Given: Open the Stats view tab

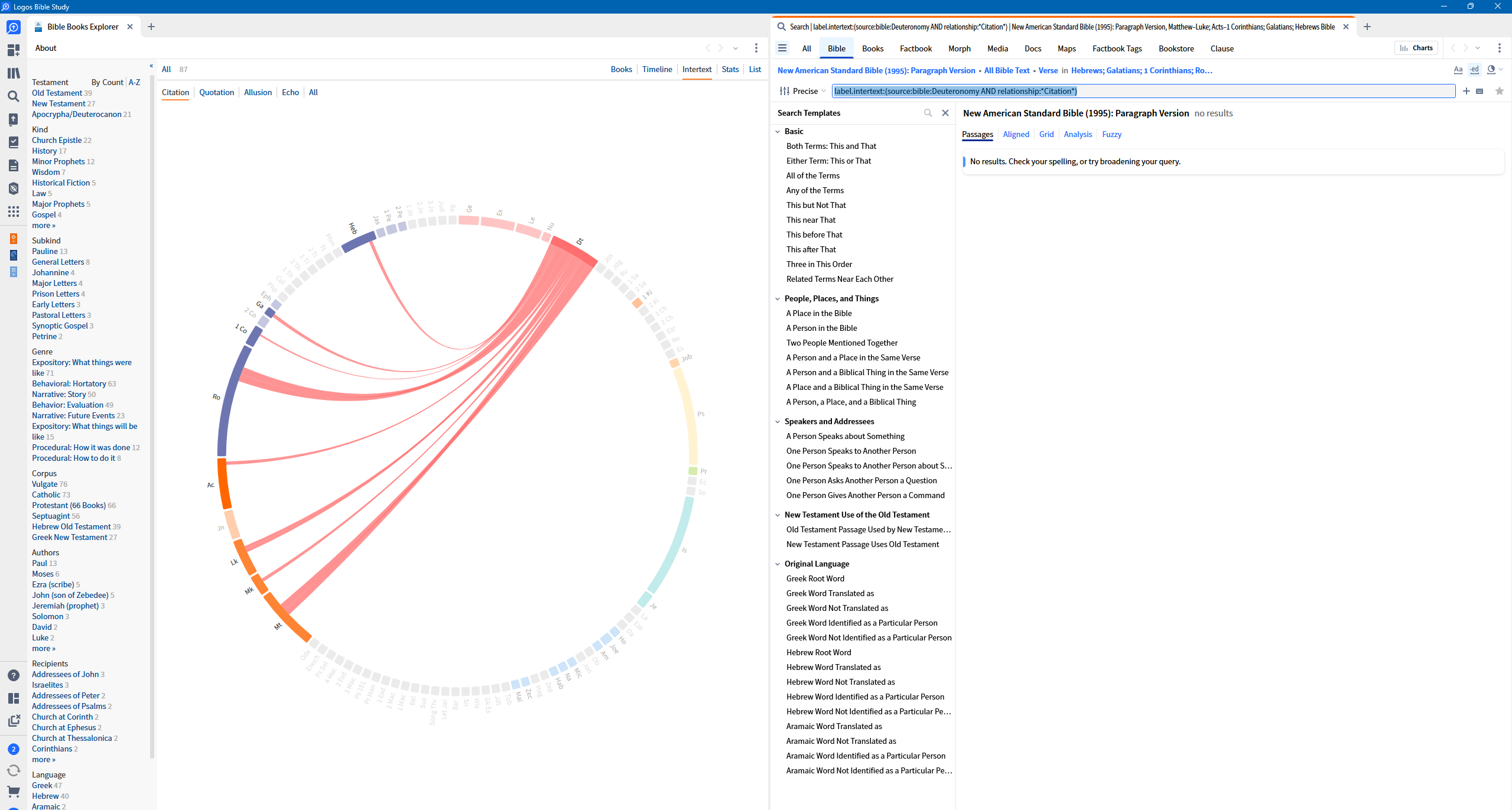Looking at the screenshot, I should click(x=730, y=69).
